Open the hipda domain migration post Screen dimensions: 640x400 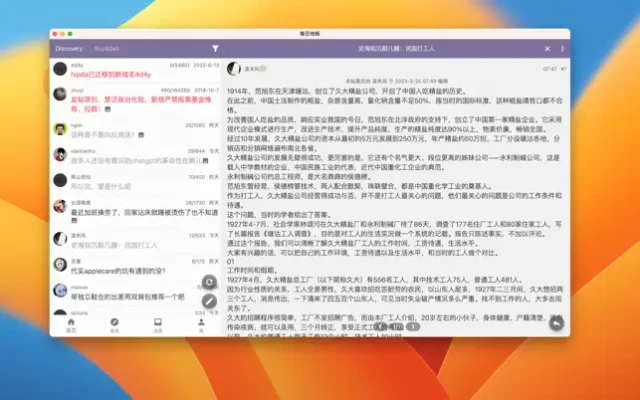pyautogui.click(x=110, y=74)
